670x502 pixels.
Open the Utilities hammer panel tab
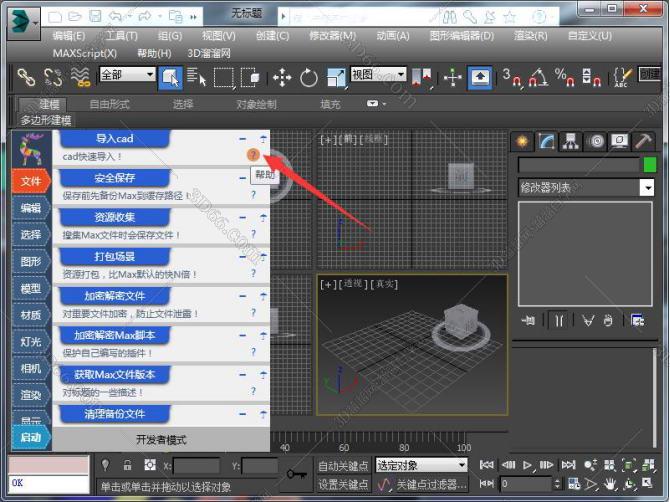644,141
